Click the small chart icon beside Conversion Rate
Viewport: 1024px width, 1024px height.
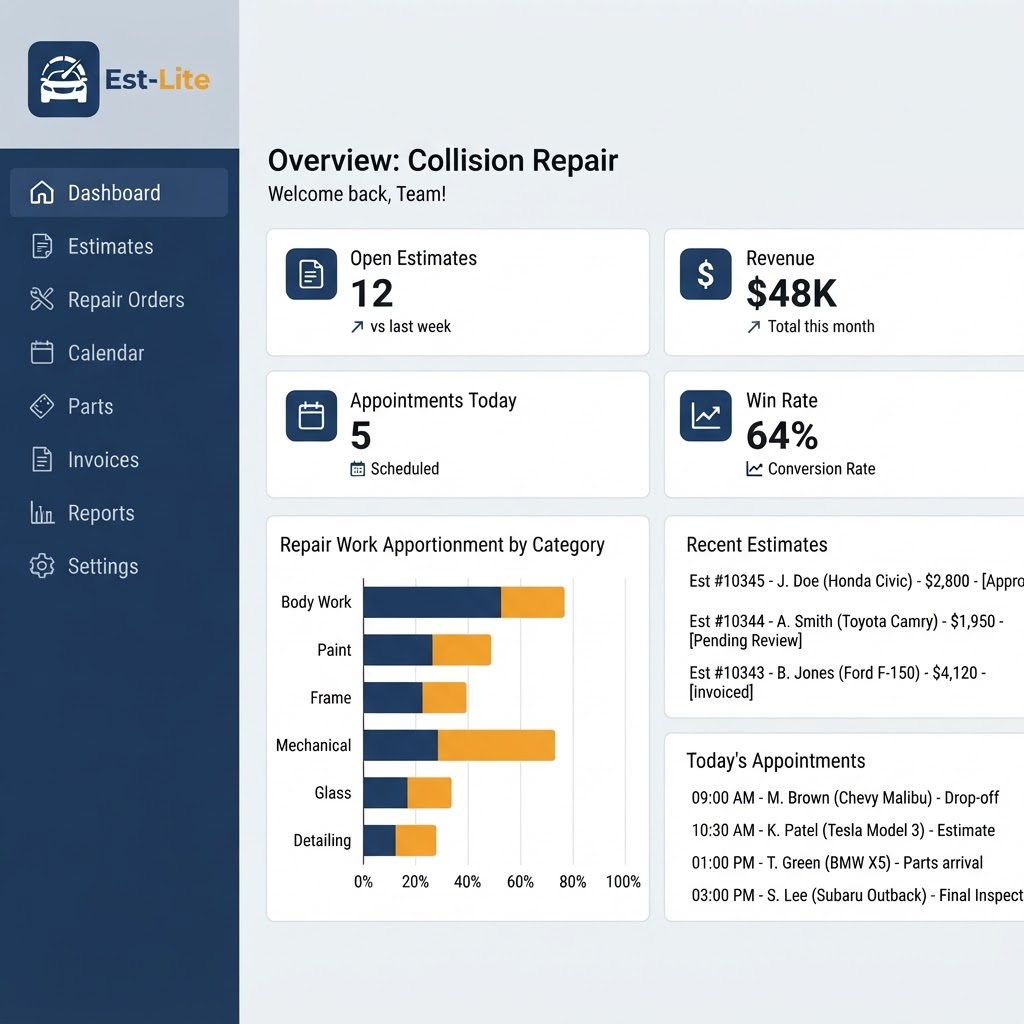[754, 469]
